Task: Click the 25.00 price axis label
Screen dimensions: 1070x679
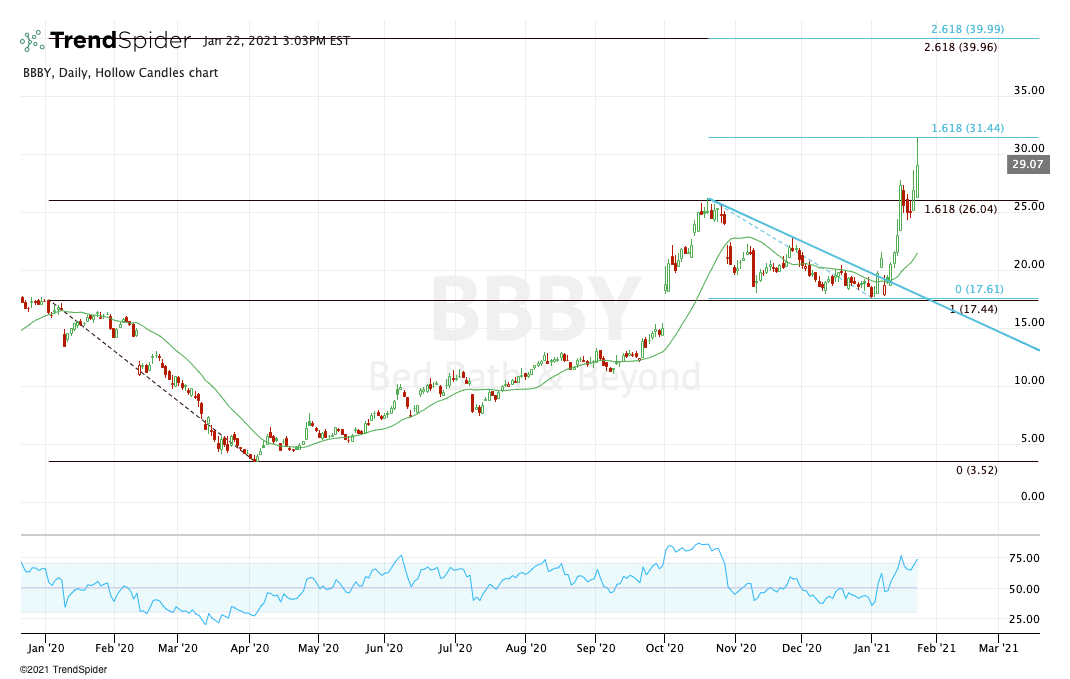Action: [1028, 206]
